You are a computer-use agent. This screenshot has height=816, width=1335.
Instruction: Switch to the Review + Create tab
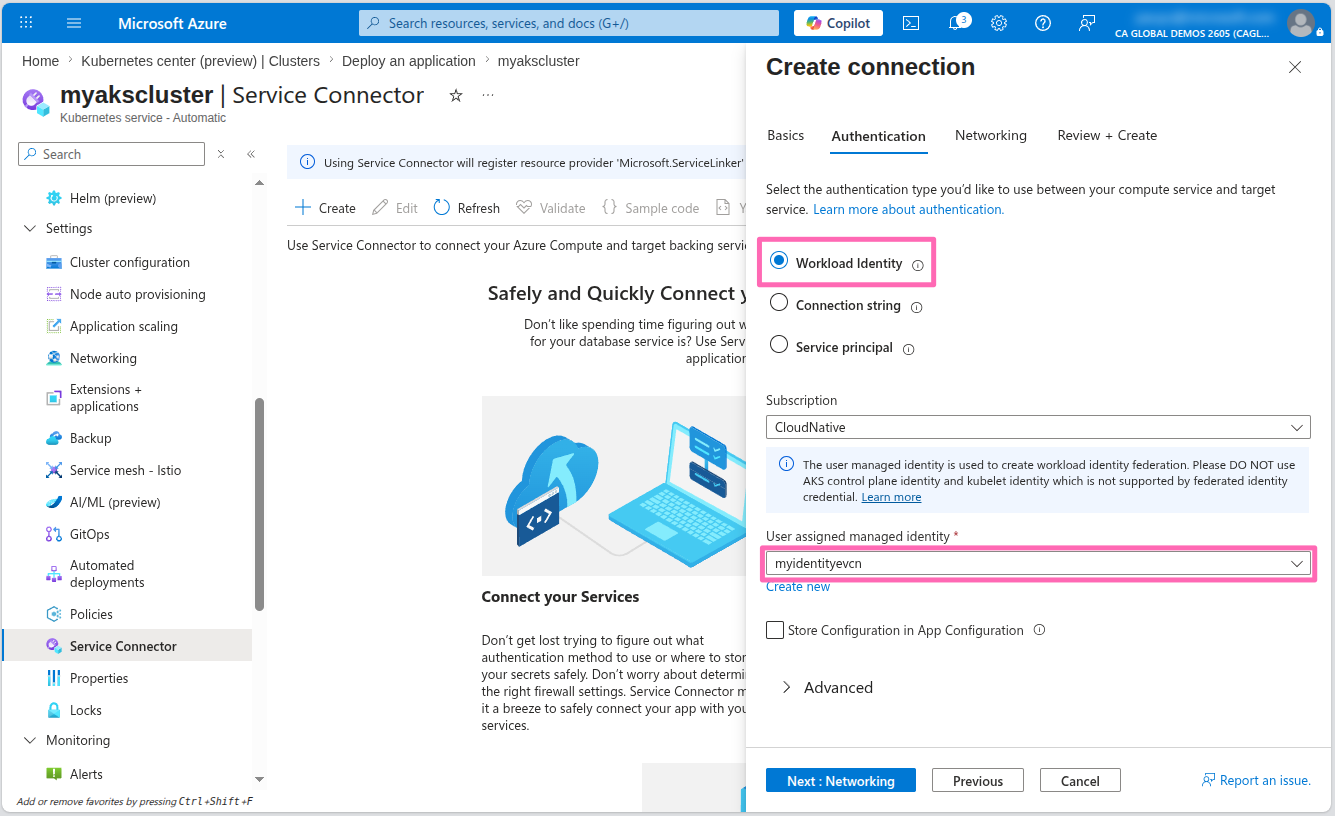pyautogui.click(x=1107, y=135)
